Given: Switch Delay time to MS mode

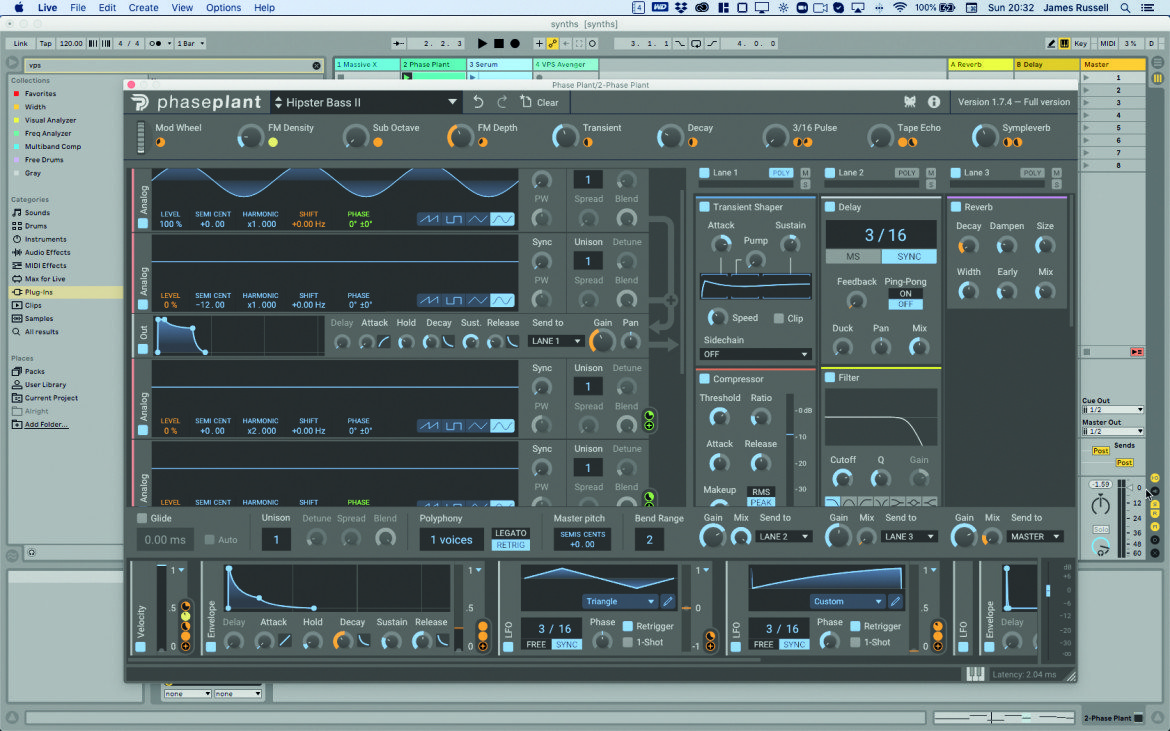Looking at the screenshot, I should click(x=853, y=257).
